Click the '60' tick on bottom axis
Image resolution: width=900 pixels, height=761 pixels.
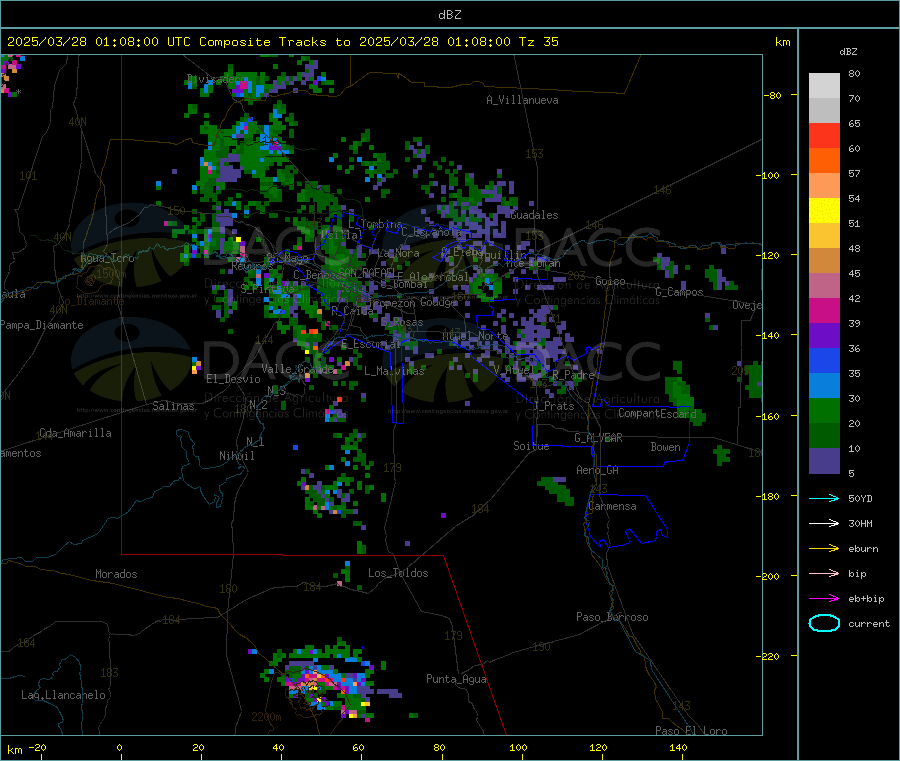coord(358,747)
